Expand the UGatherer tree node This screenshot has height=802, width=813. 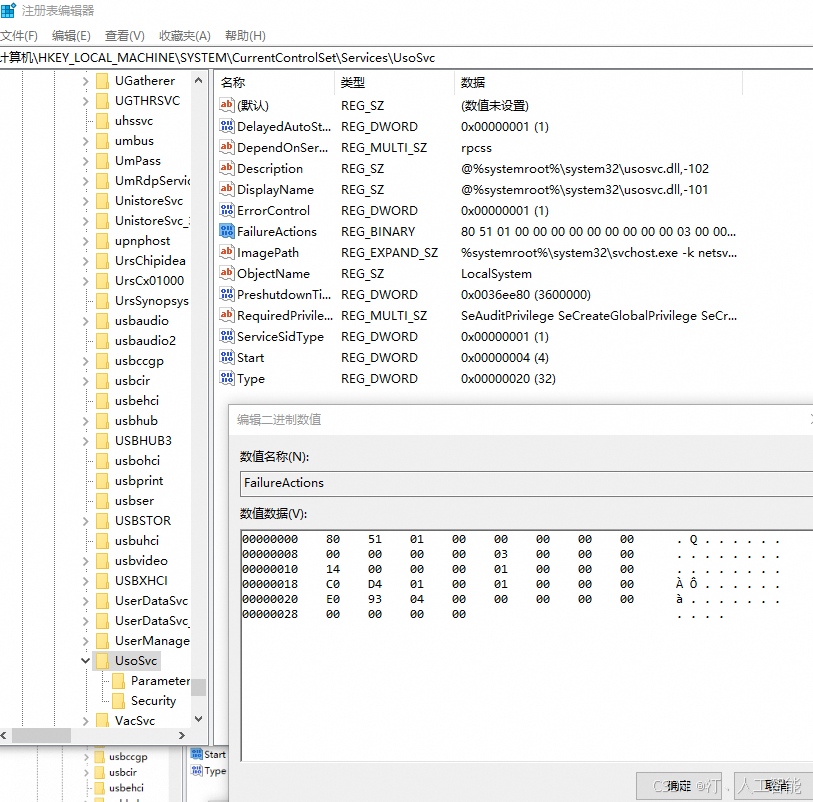point(86,81)
